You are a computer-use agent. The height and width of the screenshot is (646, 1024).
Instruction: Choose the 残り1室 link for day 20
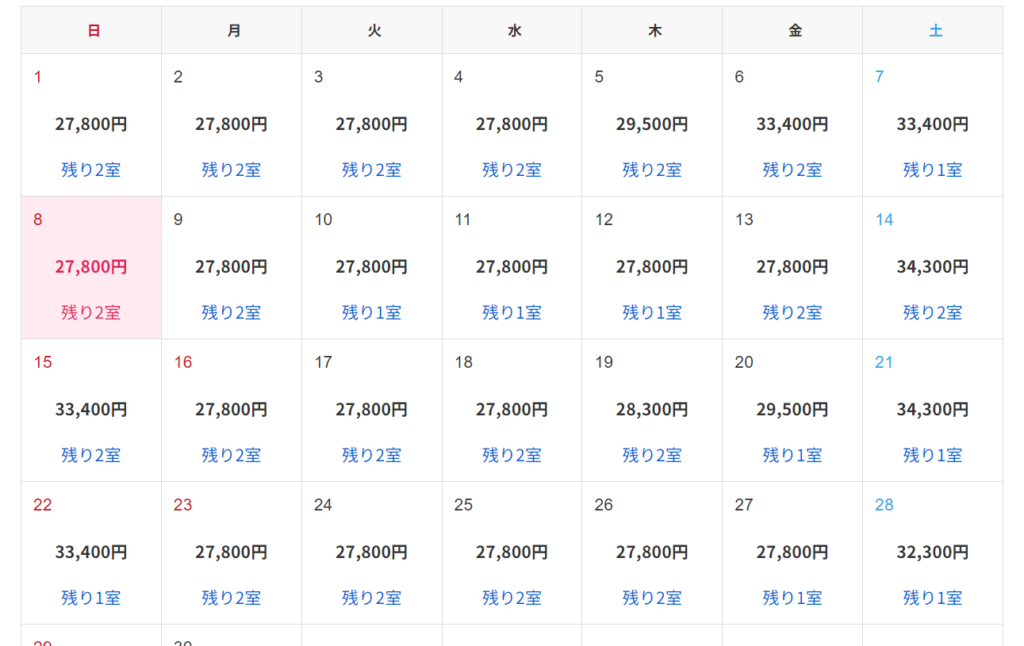pos(792,455)
